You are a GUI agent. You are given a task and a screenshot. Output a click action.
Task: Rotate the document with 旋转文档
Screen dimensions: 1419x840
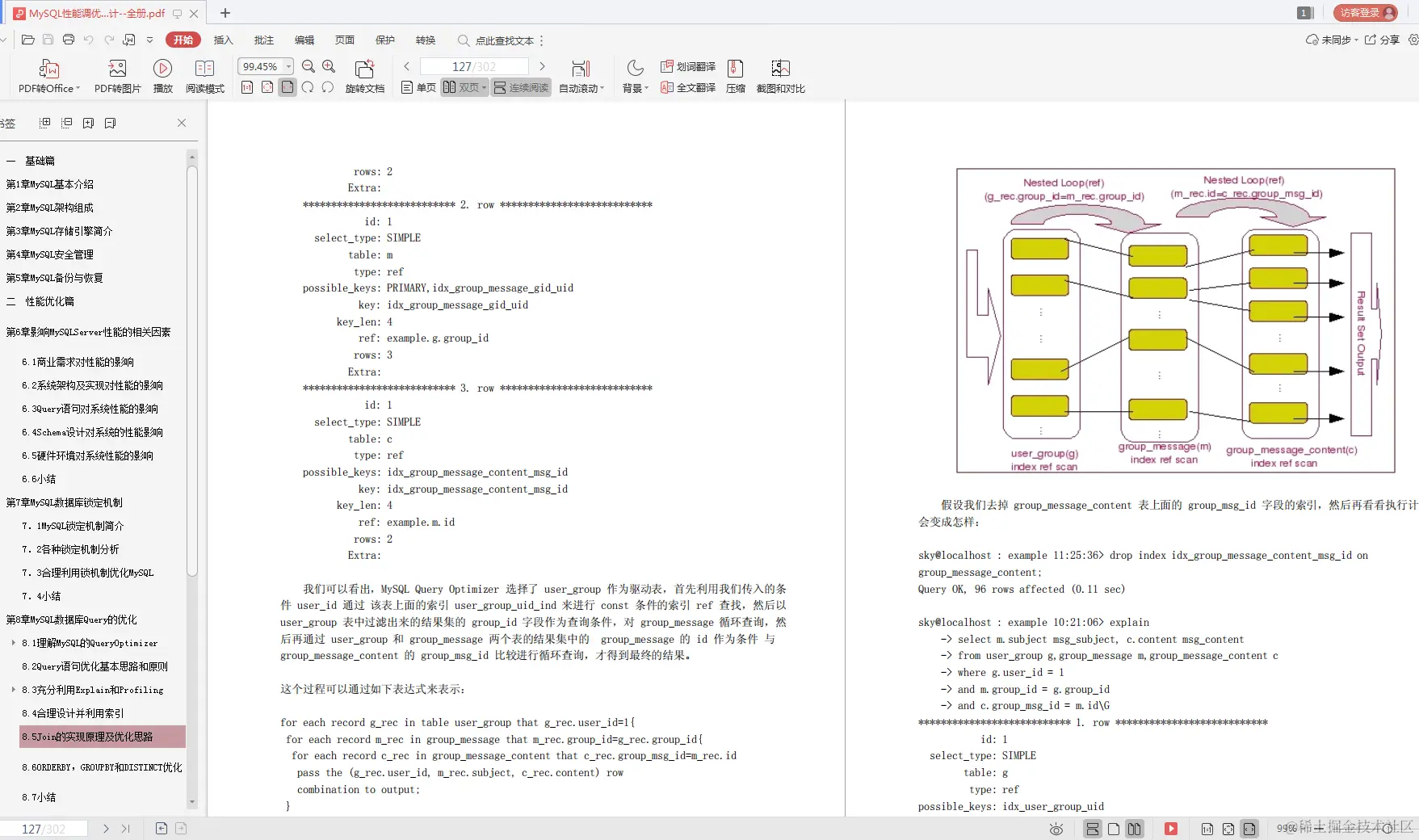point(364,75)
